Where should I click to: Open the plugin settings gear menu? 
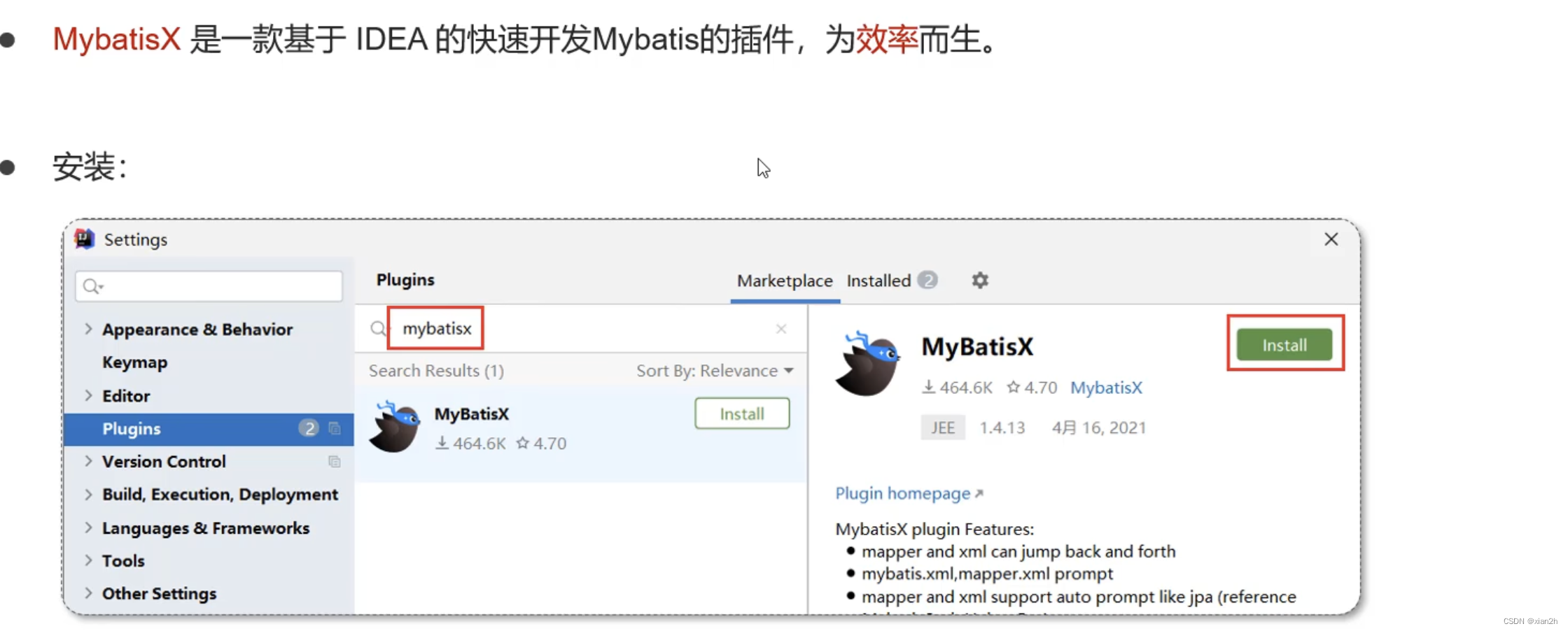pos(979,281)
